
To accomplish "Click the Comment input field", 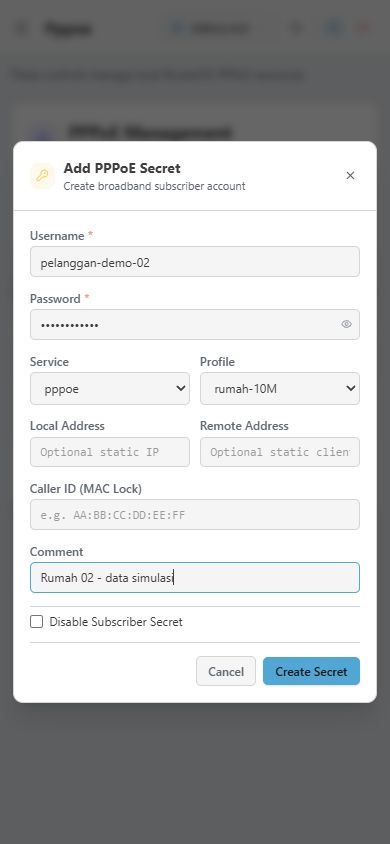I will 195,578.
